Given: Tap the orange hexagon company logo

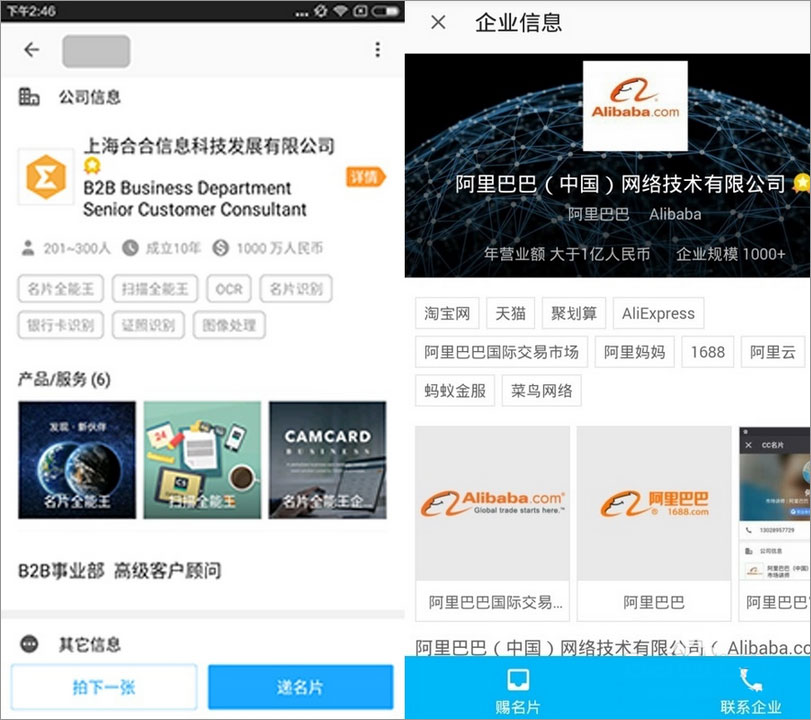Looking at the screenshot, I should 46,177.
